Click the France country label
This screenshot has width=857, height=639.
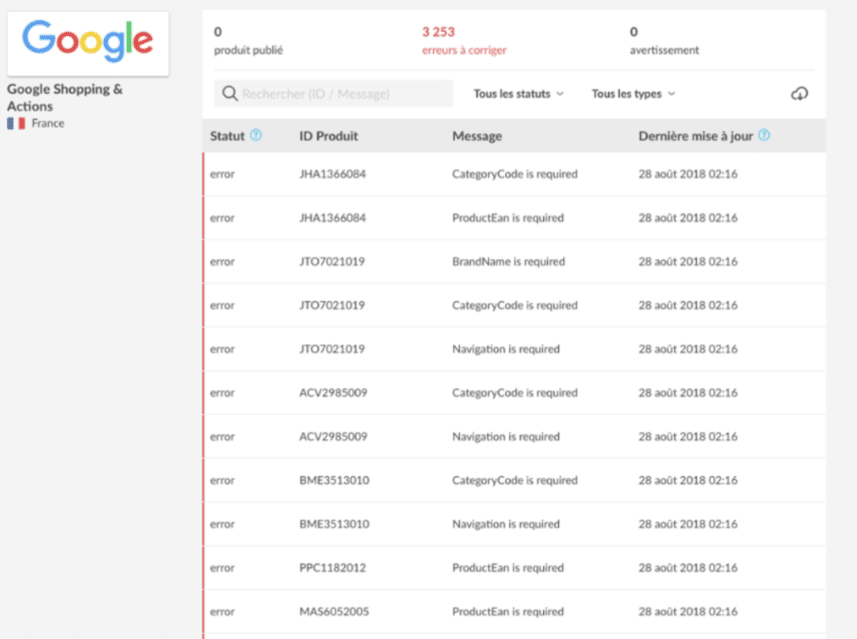(48, 124)
